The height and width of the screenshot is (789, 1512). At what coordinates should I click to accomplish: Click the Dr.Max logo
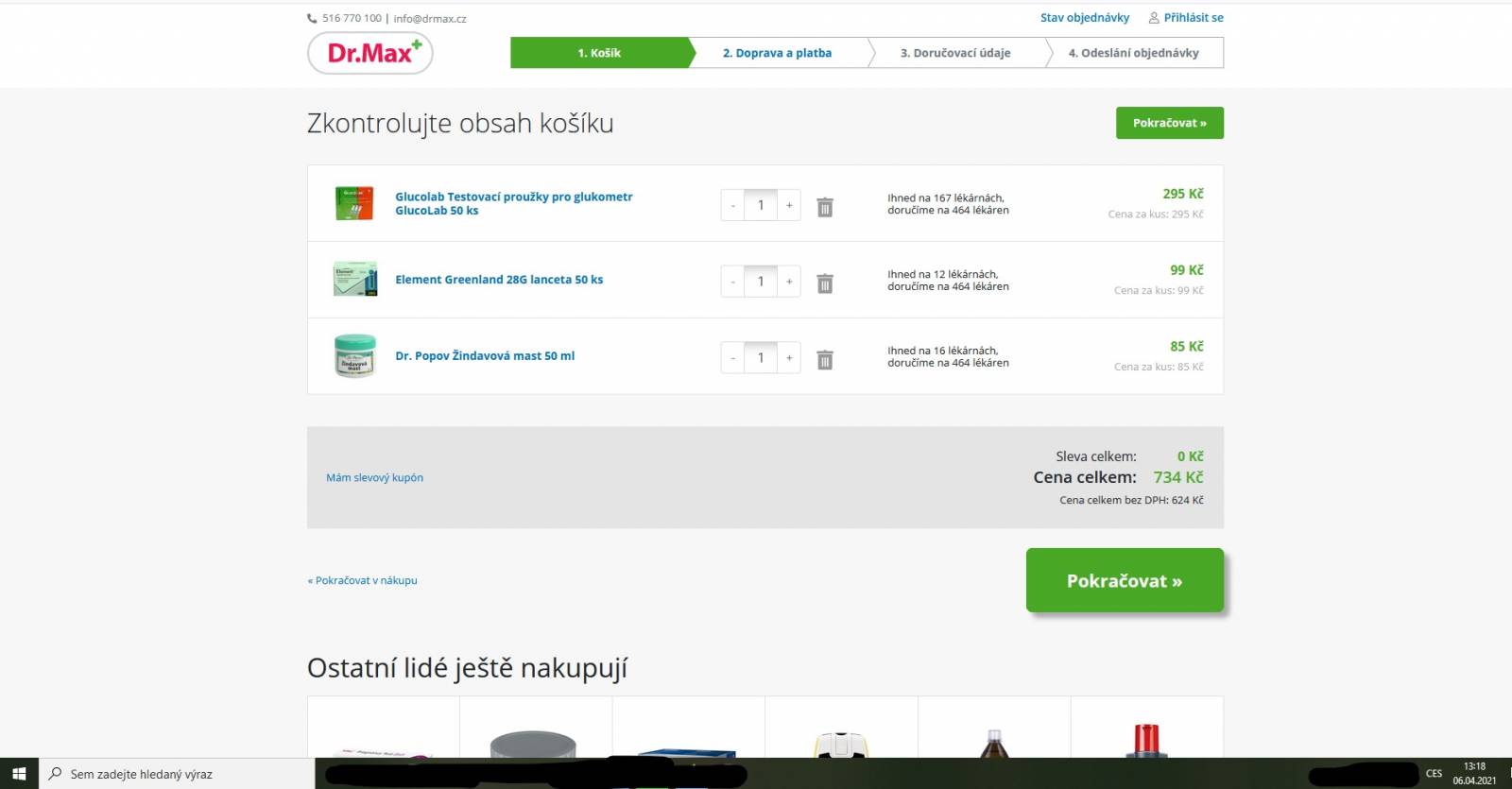(370, 53)
